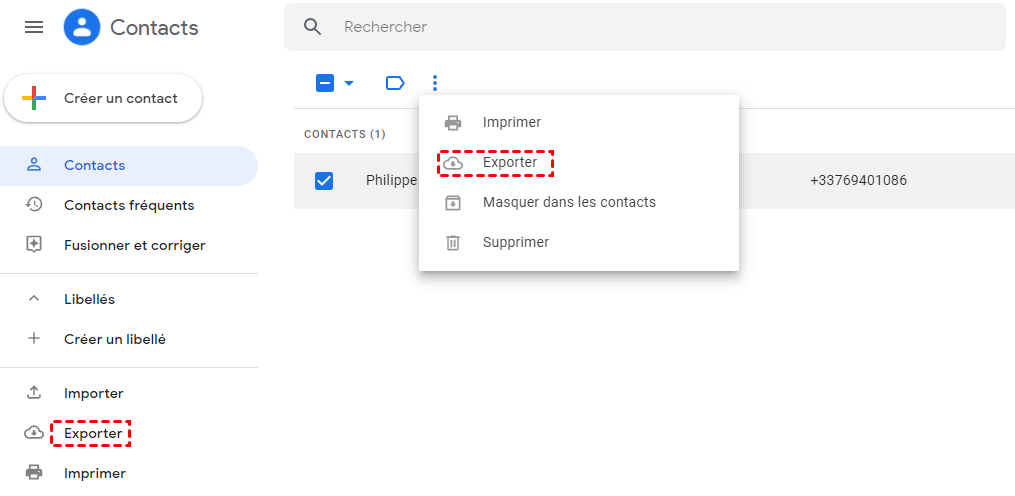Uncheck the Philippe contact checkbox
This screenshot has width=1015, height=496.
324,181
